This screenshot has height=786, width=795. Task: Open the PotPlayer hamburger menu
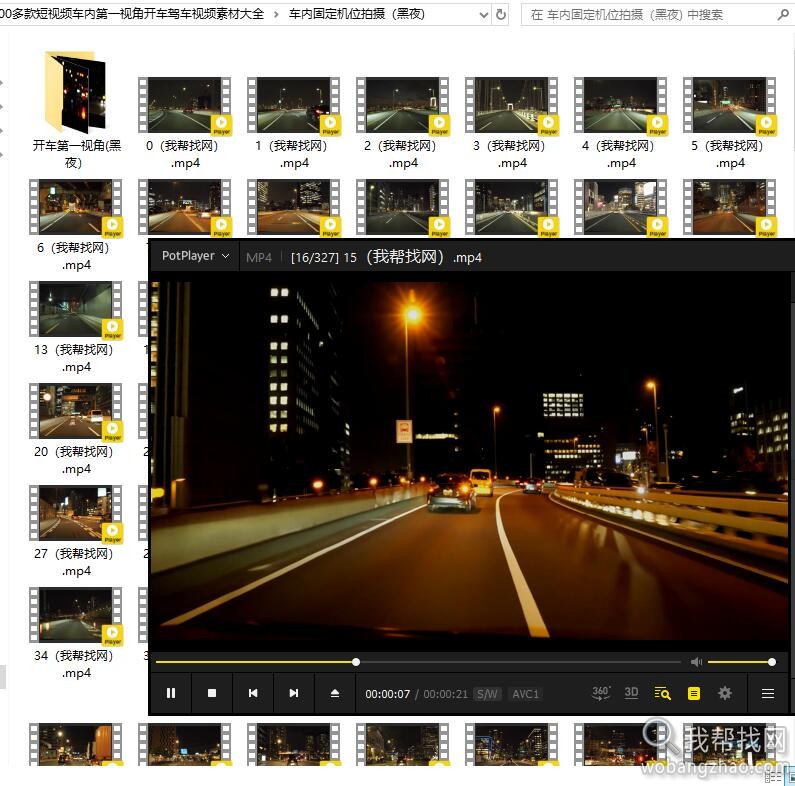tap(768, 693)
